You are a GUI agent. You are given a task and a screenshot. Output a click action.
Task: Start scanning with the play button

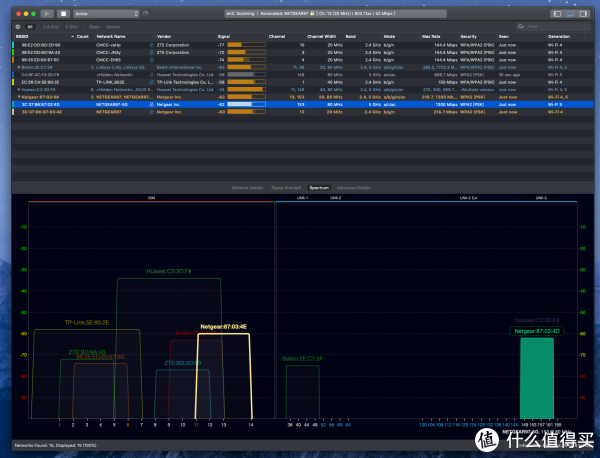click(47, 14)
